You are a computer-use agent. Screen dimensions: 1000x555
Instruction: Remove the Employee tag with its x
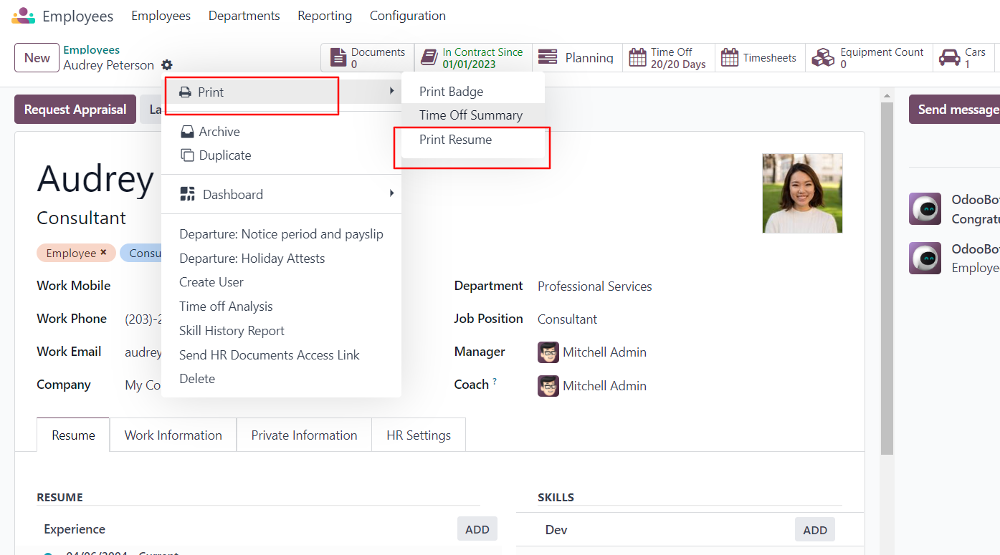pyautogui.click(x=103, y=253)
